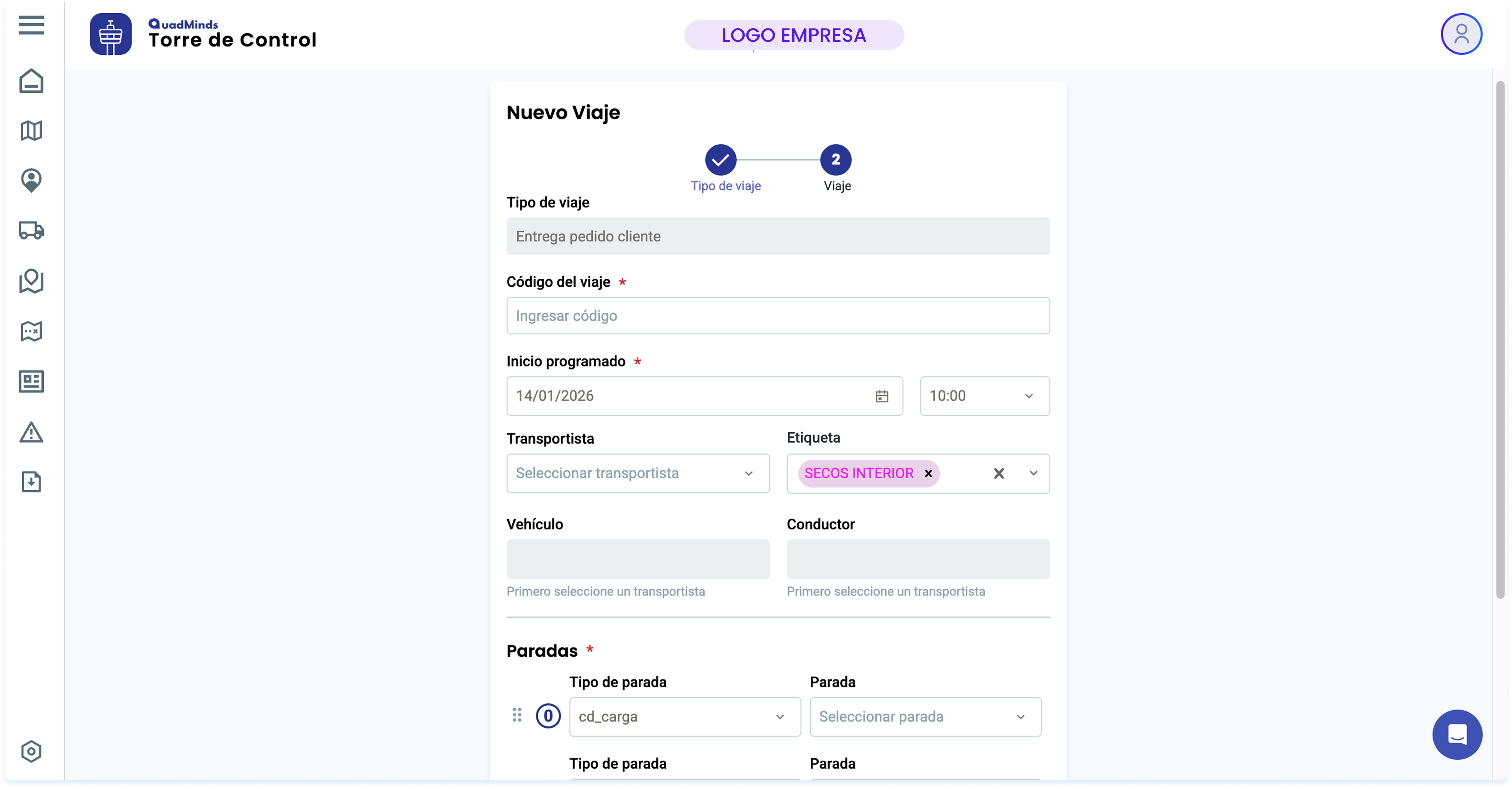Remove the SECOS INTERIOR tag
Viewport: 1512px width, 788px height.
(928, 473)
